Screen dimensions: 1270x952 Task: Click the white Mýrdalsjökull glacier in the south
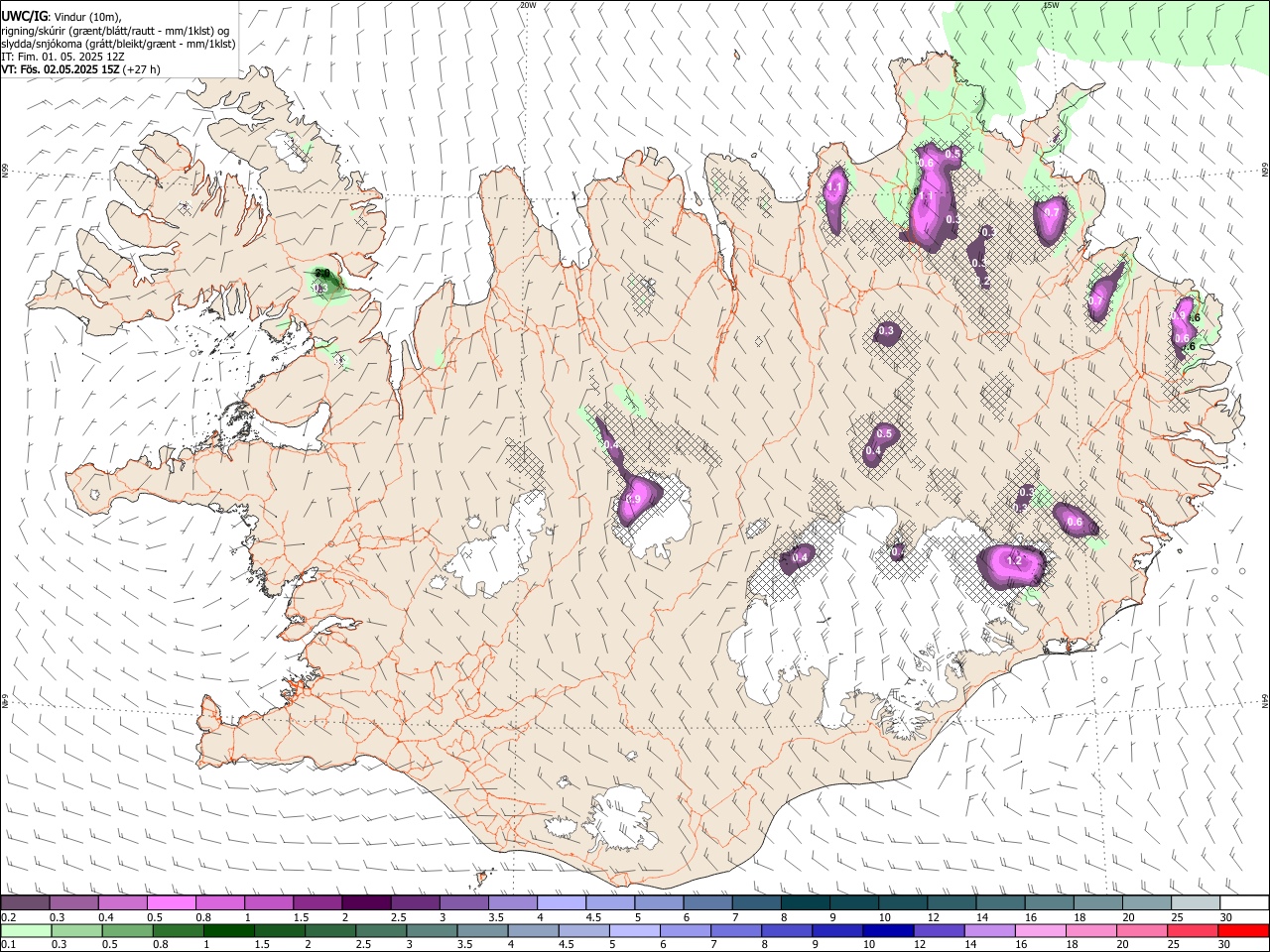point(620,818)
